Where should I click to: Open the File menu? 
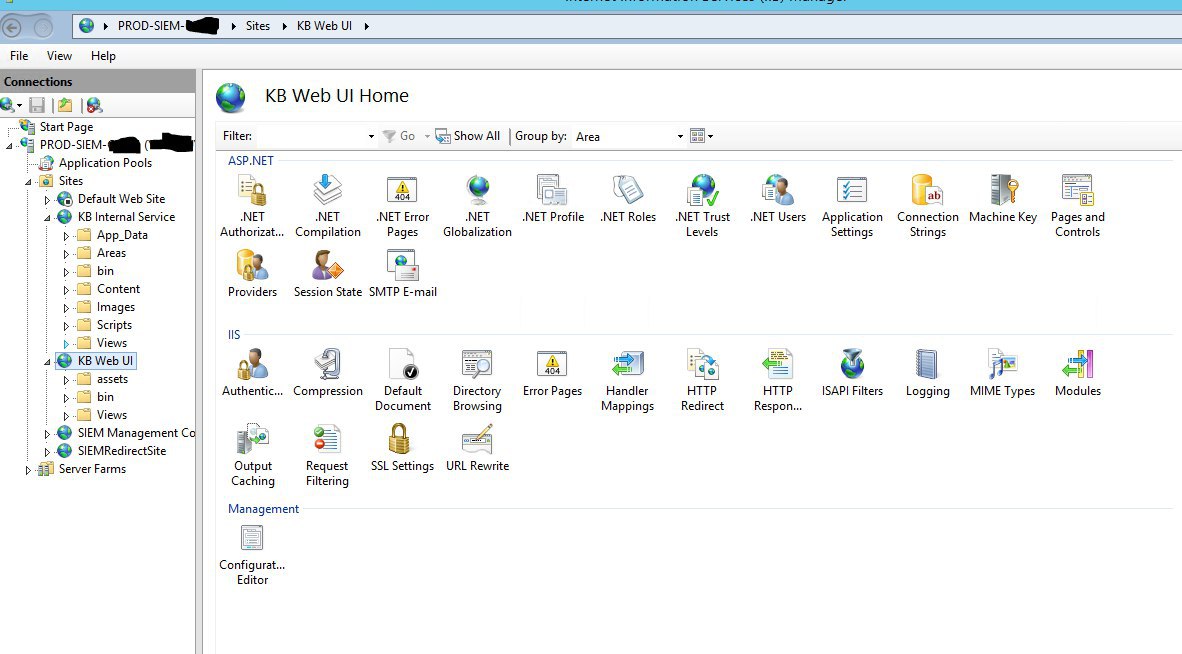pos(19,56)
